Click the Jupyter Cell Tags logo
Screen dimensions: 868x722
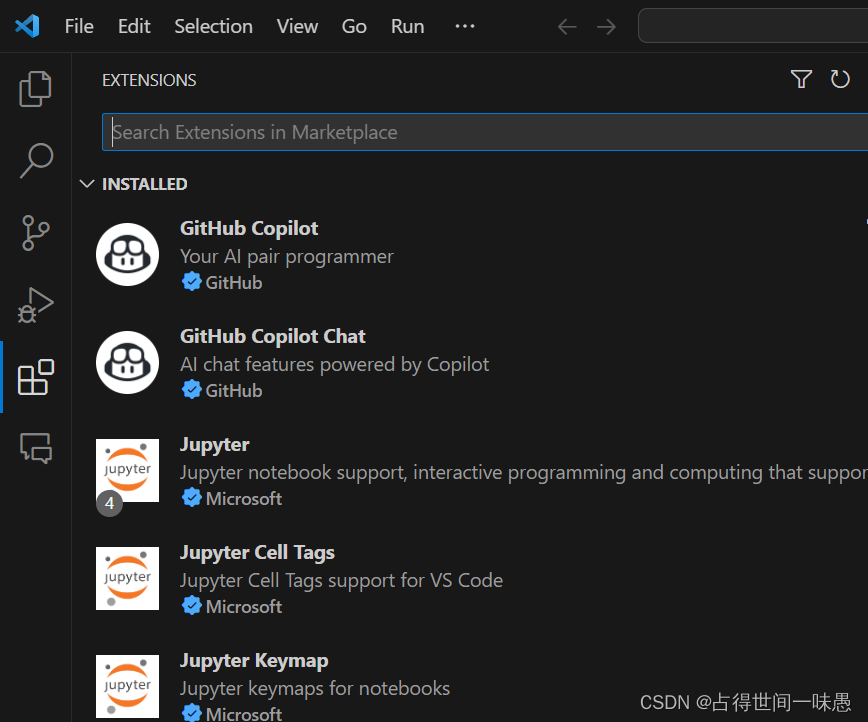[x=127, y=578]
